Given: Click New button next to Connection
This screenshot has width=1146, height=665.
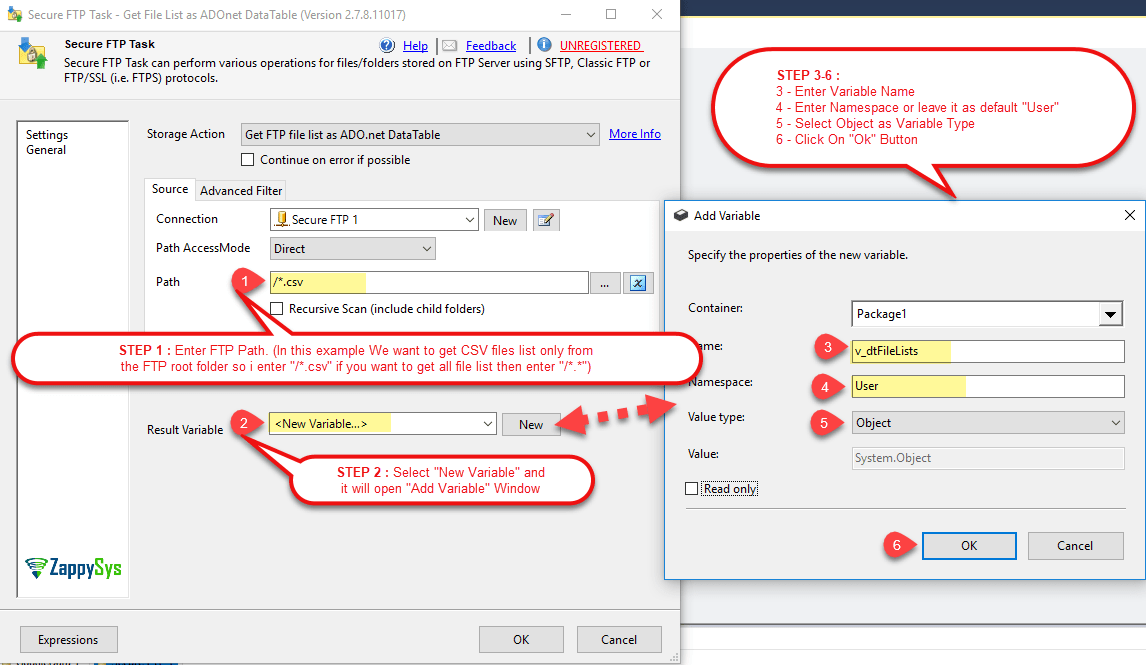Looking at the screenshot, I should pos(505,220).
